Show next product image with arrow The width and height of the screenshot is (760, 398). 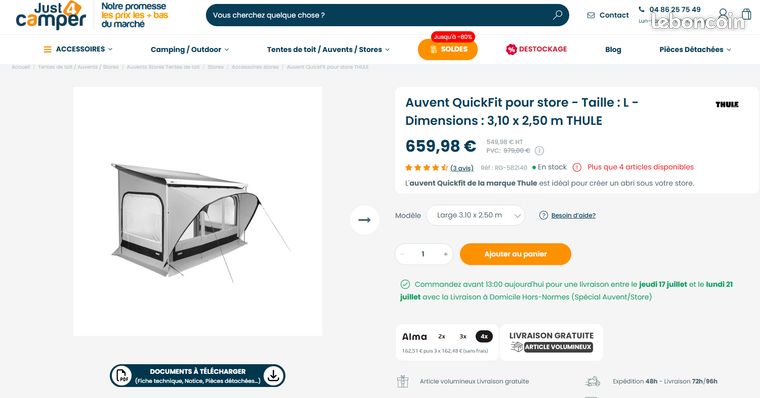[364, 220]
